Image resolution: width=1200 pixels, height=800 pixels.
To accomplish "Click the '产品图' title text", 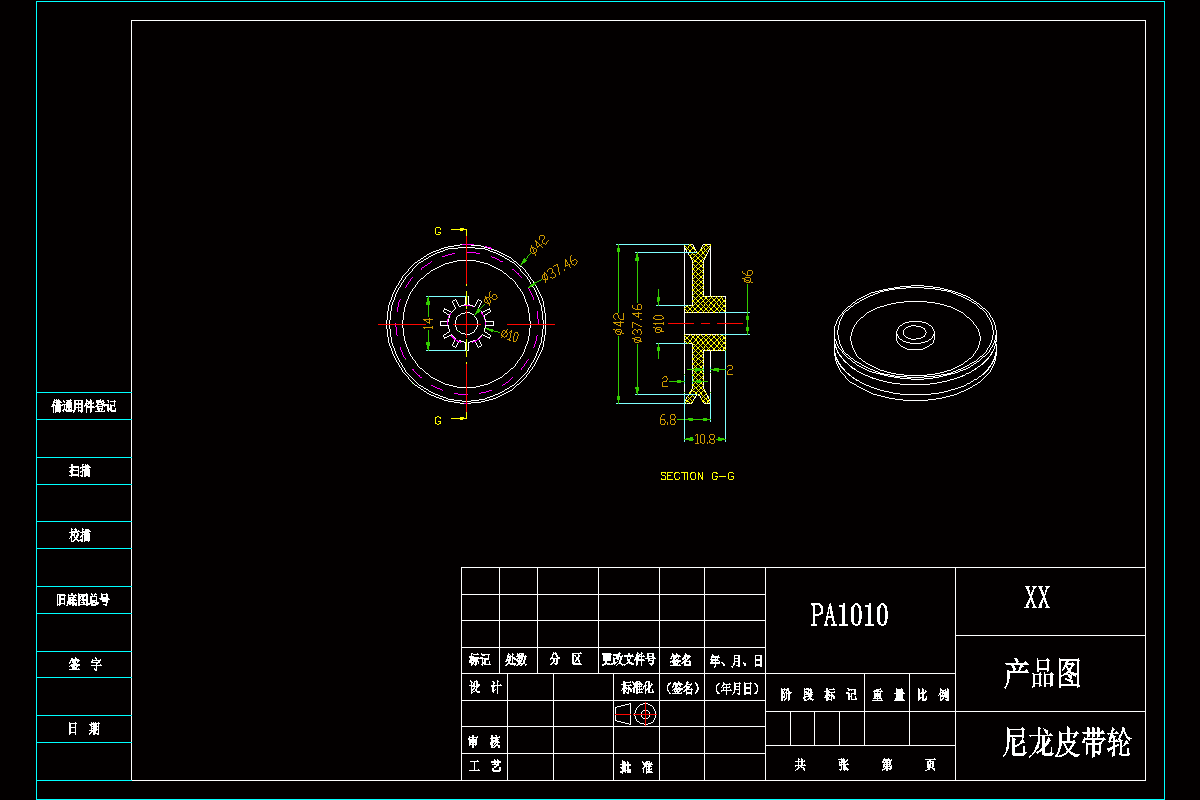I will [x=1042, y=674].
